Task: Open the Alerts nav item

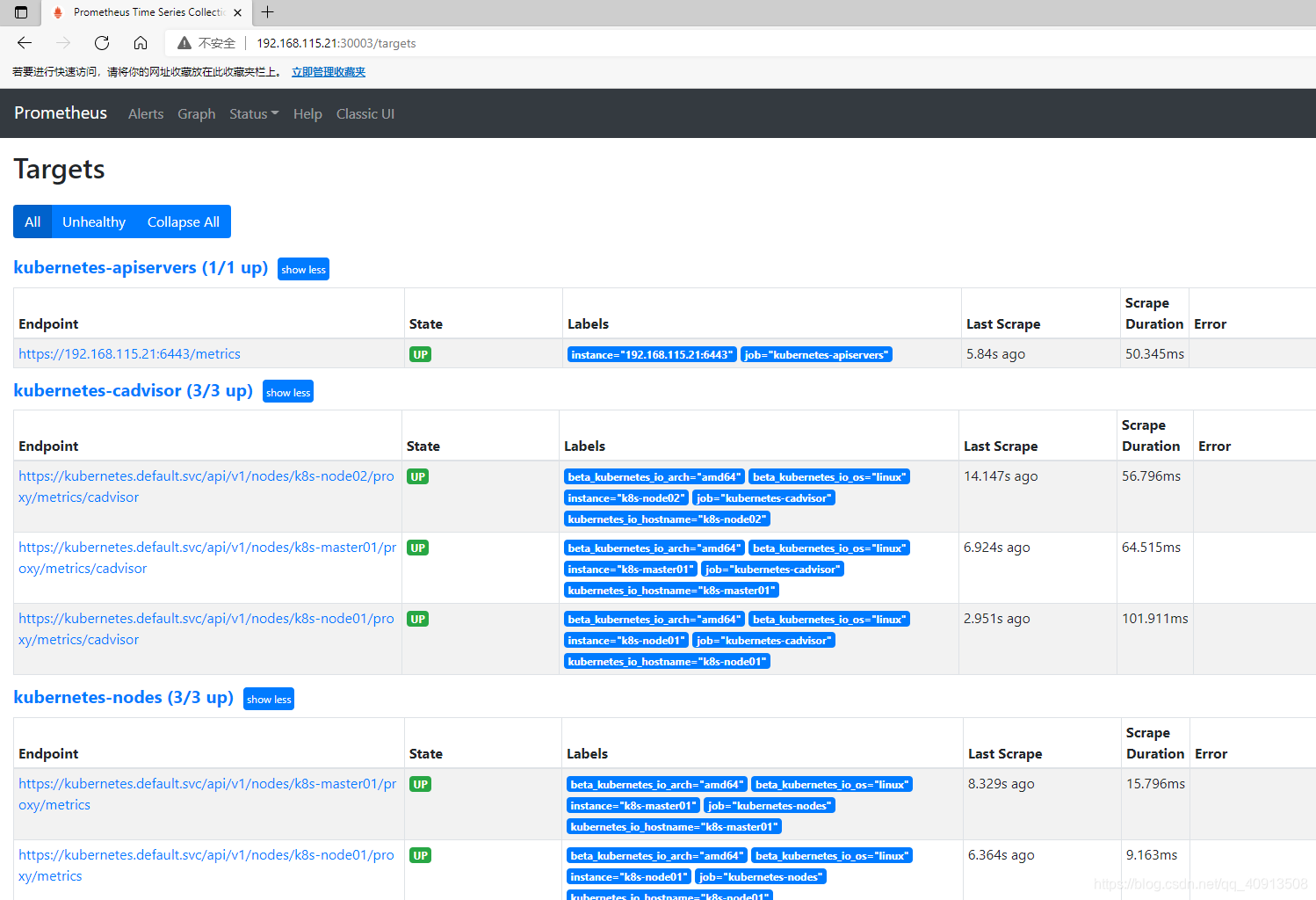Action: [x=146, y=114]
